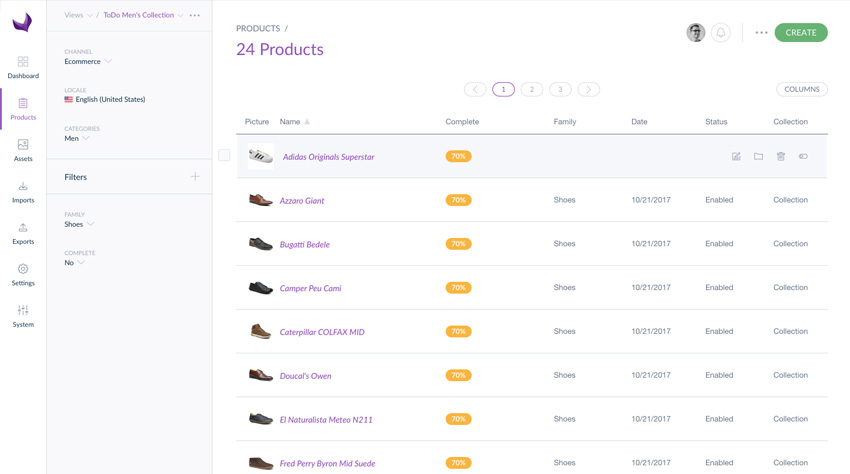Open System sliders icon
This screenshot has height=474, width=850.
(x=23, y=316)
